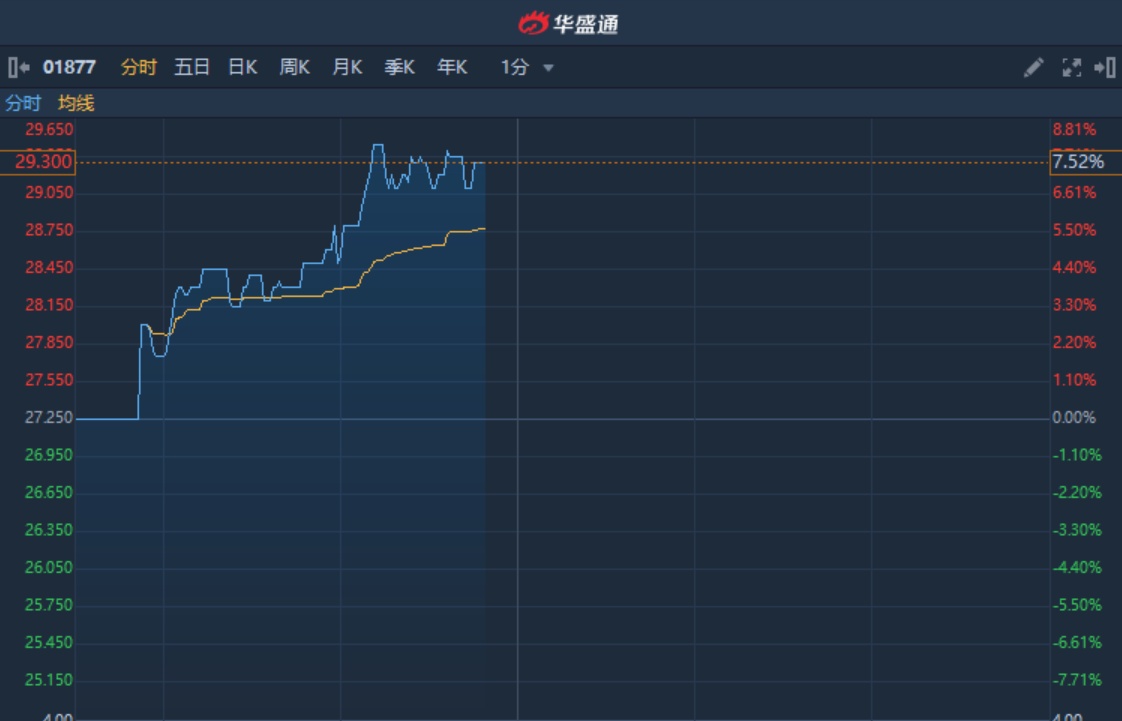
Task: Open the 1分 interval dropdown
Action: pos(515,68)
